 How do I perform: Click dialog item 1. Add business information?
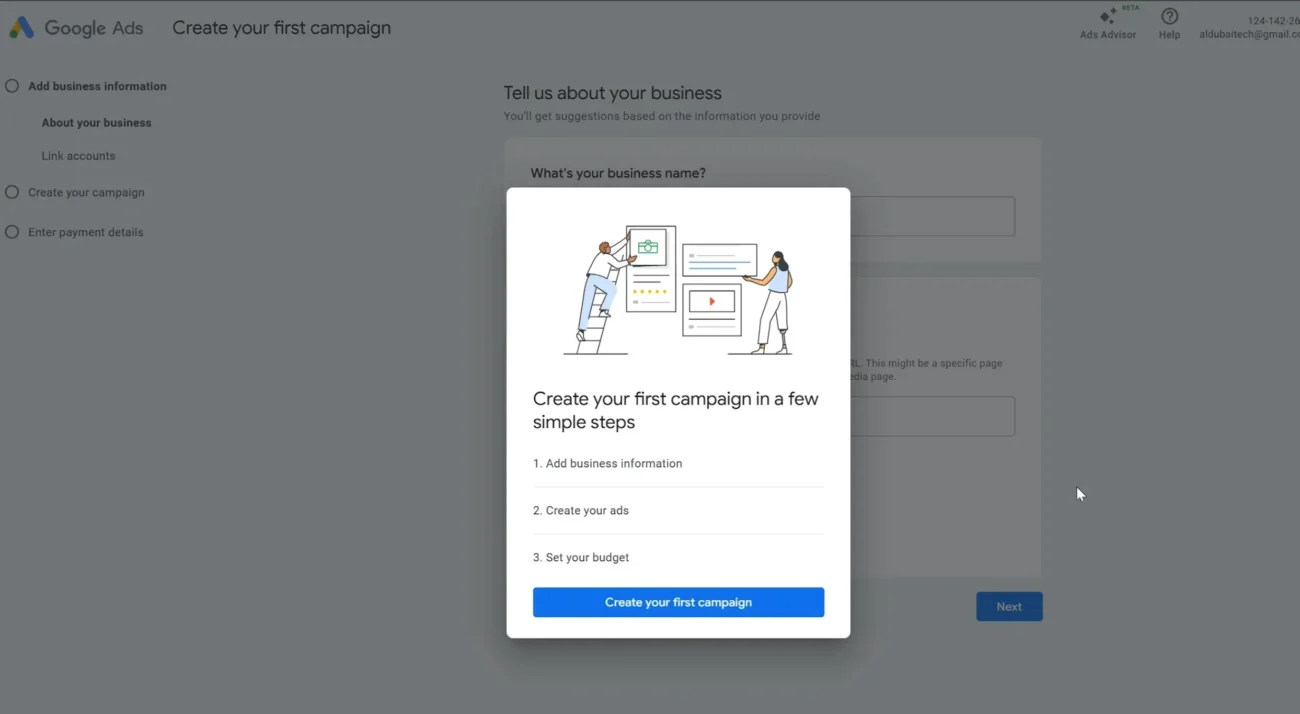pyautogui.click(x=608, y=464)
